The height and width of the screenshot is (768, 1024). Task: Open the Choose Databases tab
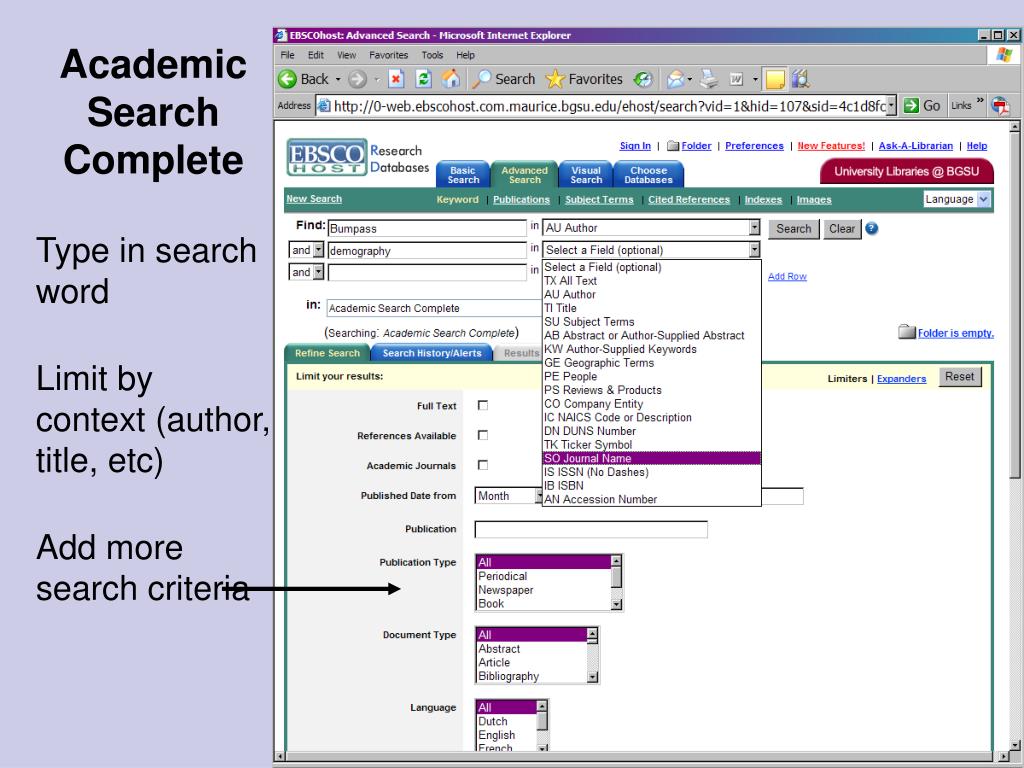(648, 175)
